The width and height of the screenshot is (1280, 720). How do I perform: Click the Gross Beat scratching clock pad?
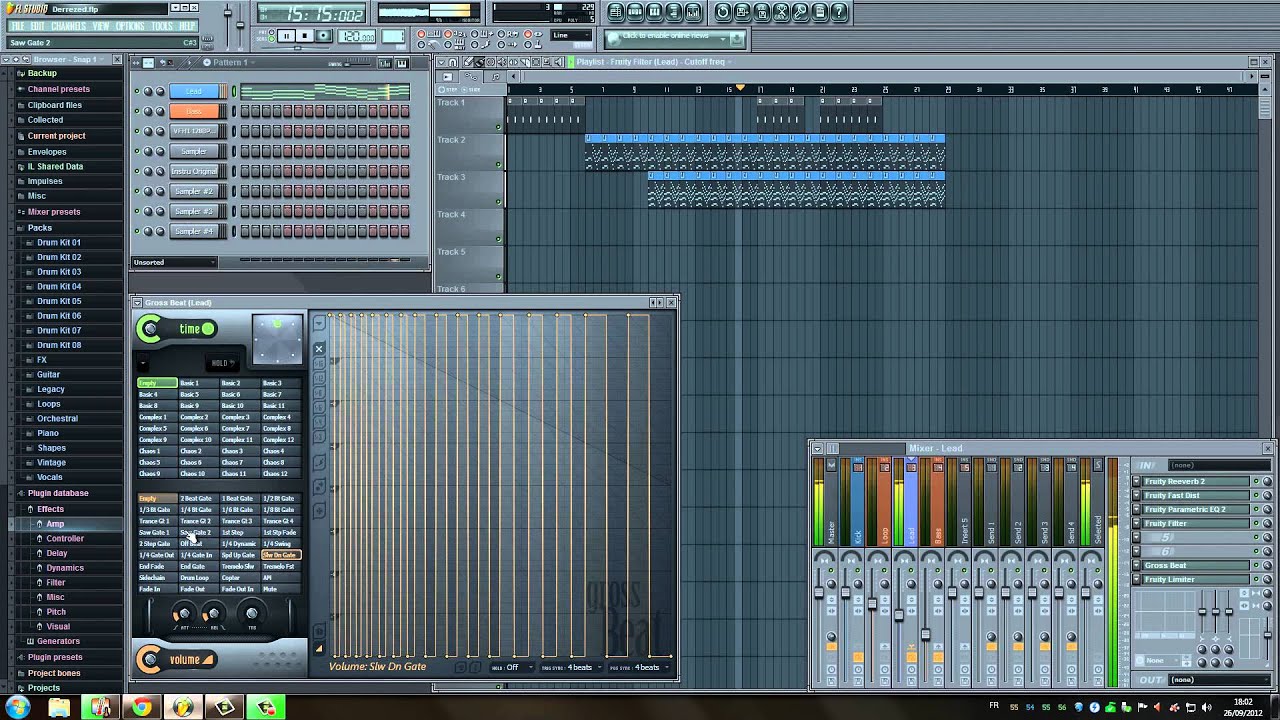(277, 340)
